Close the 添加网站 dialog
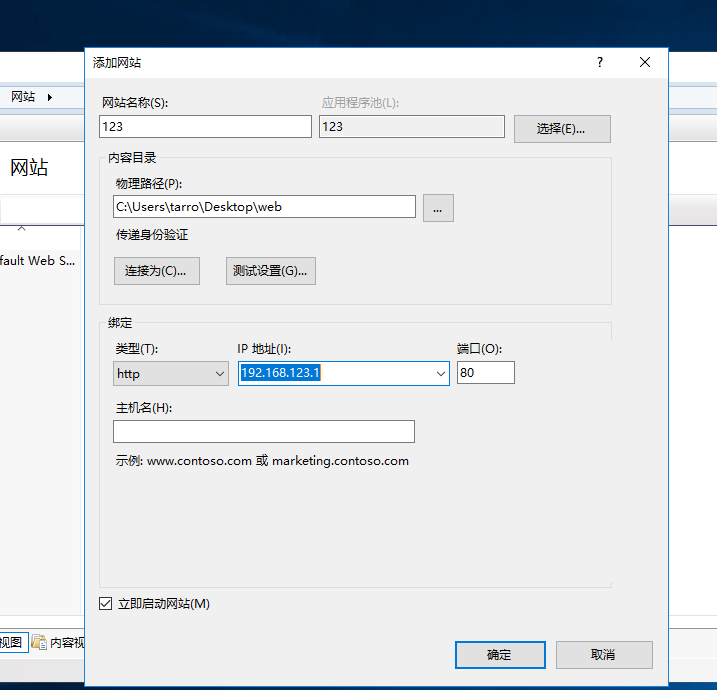This screenshot has height=690, width=717. pos(645,62)
